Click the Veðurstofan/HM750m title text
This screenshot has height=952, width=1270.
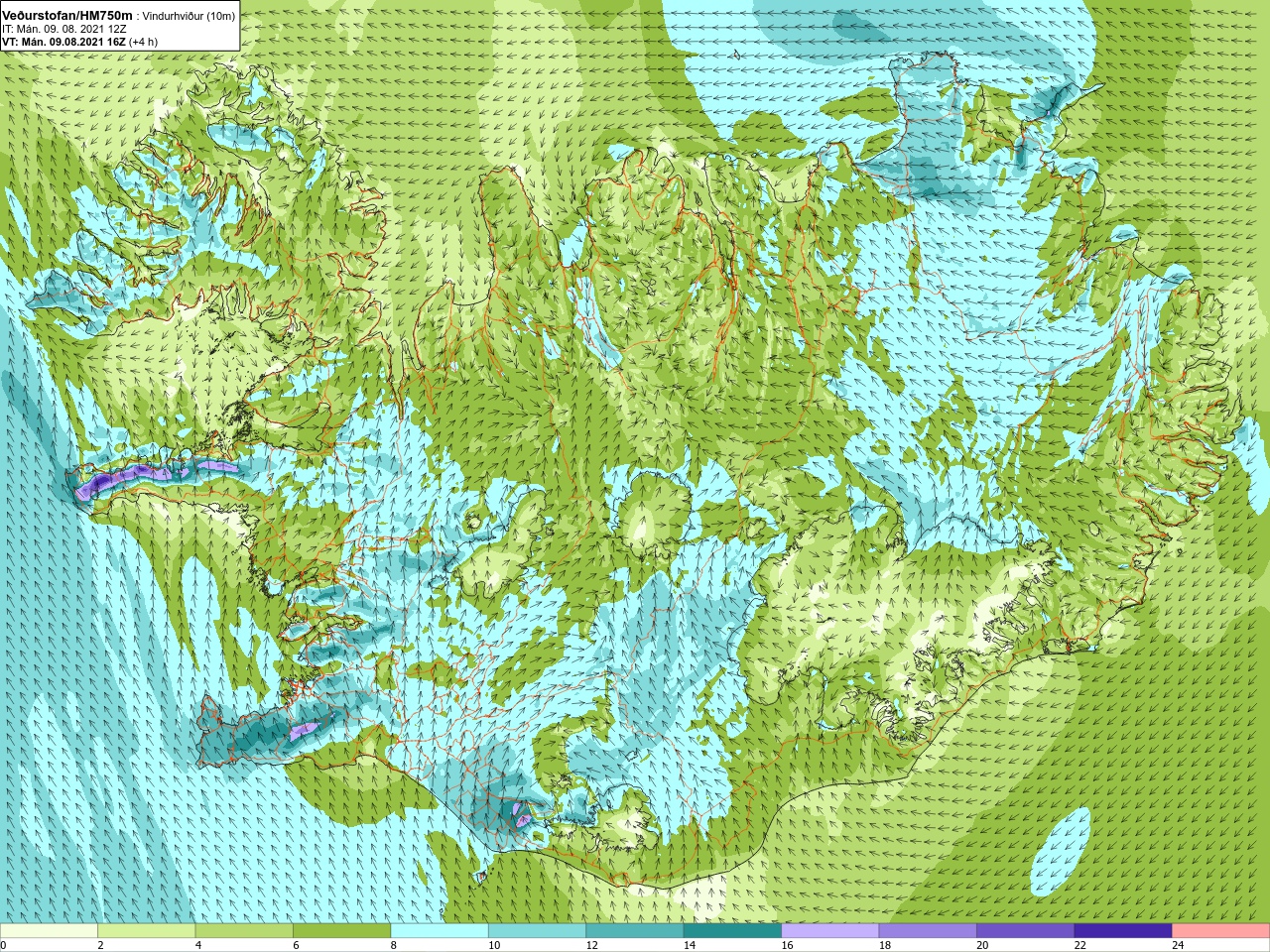tap(67, 15)
